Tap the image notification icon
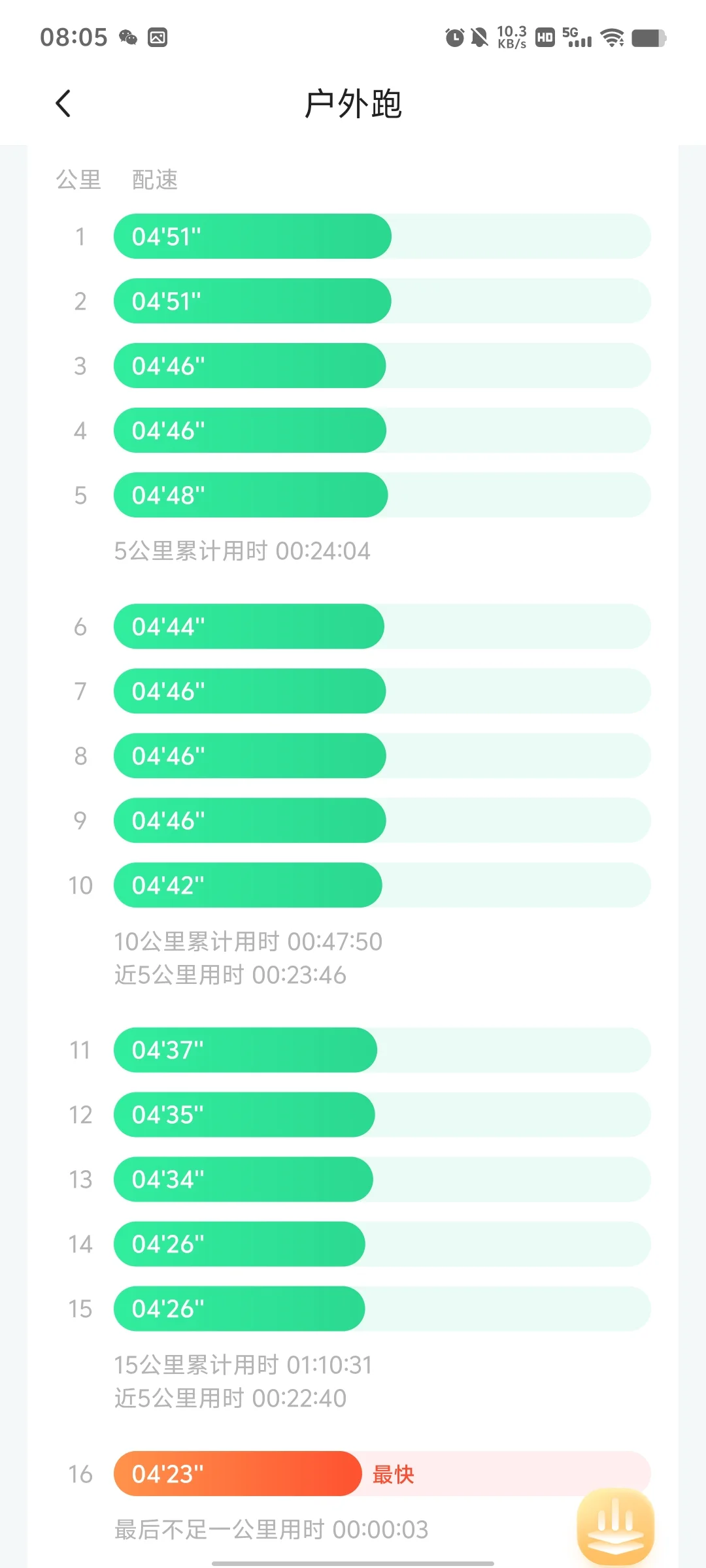This screenshot has height=1568, width=706. pos(158,37)
